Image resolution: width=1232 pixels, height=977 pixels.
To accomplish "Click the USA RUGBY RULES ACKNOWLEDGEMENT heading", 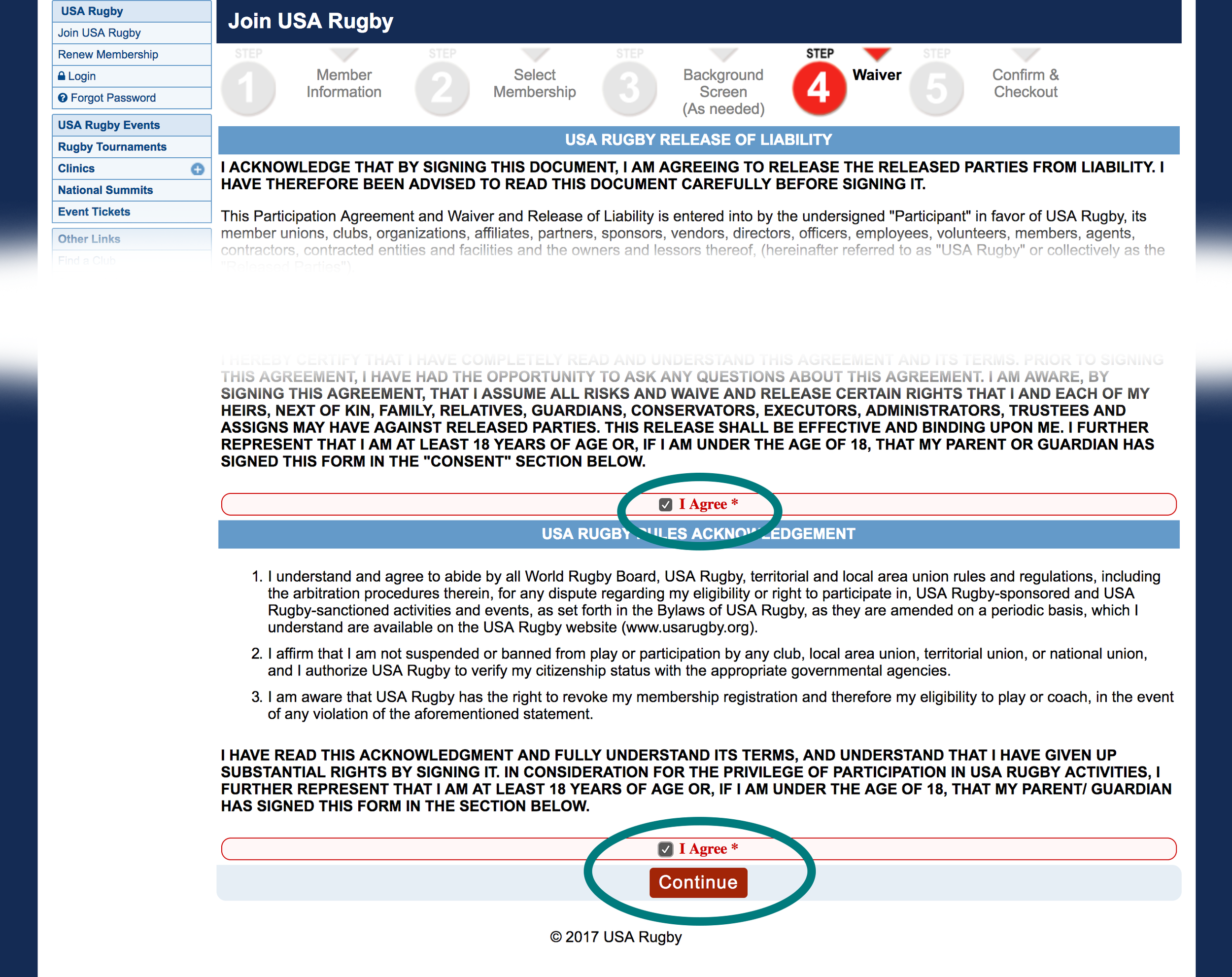I will (698, 534).
